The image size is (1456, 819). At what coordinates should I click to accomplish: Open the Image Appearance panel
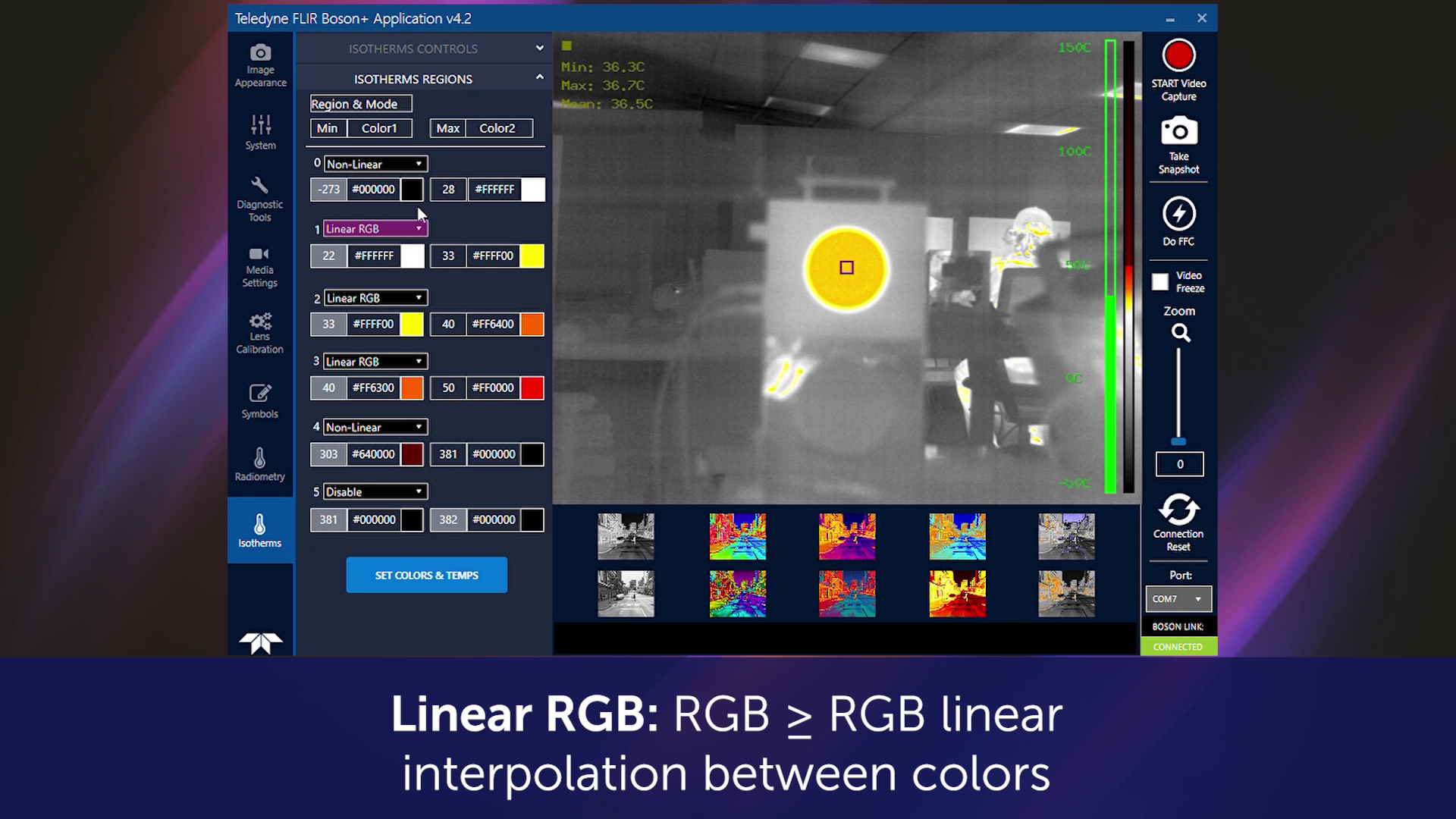point(260,65)
